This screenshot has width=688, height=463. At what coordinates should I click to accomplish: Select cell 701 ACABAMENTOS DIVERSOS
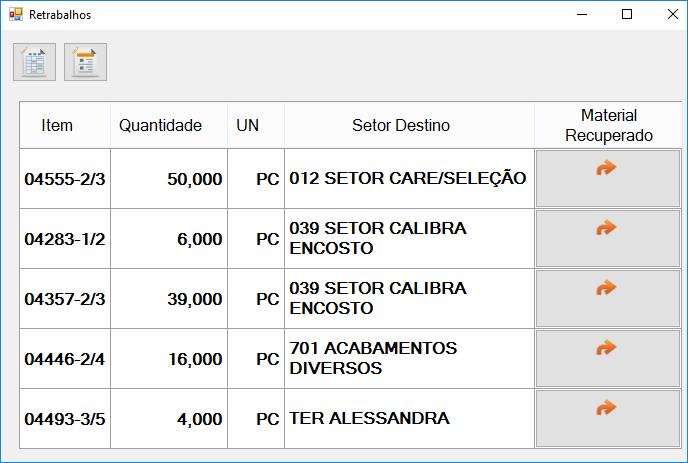[x=409, y=359]
